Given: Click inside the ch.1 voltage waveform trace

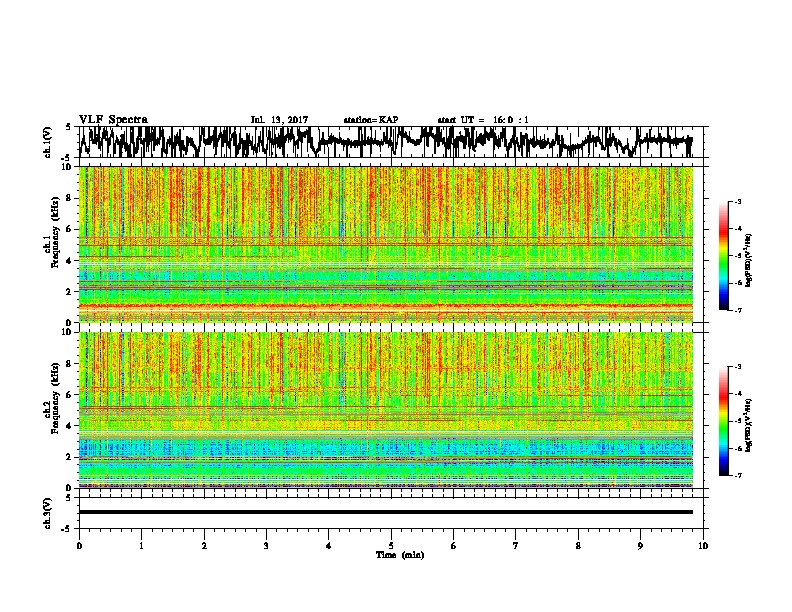Looking at the screenshot, I should click(x=385, y=142).
